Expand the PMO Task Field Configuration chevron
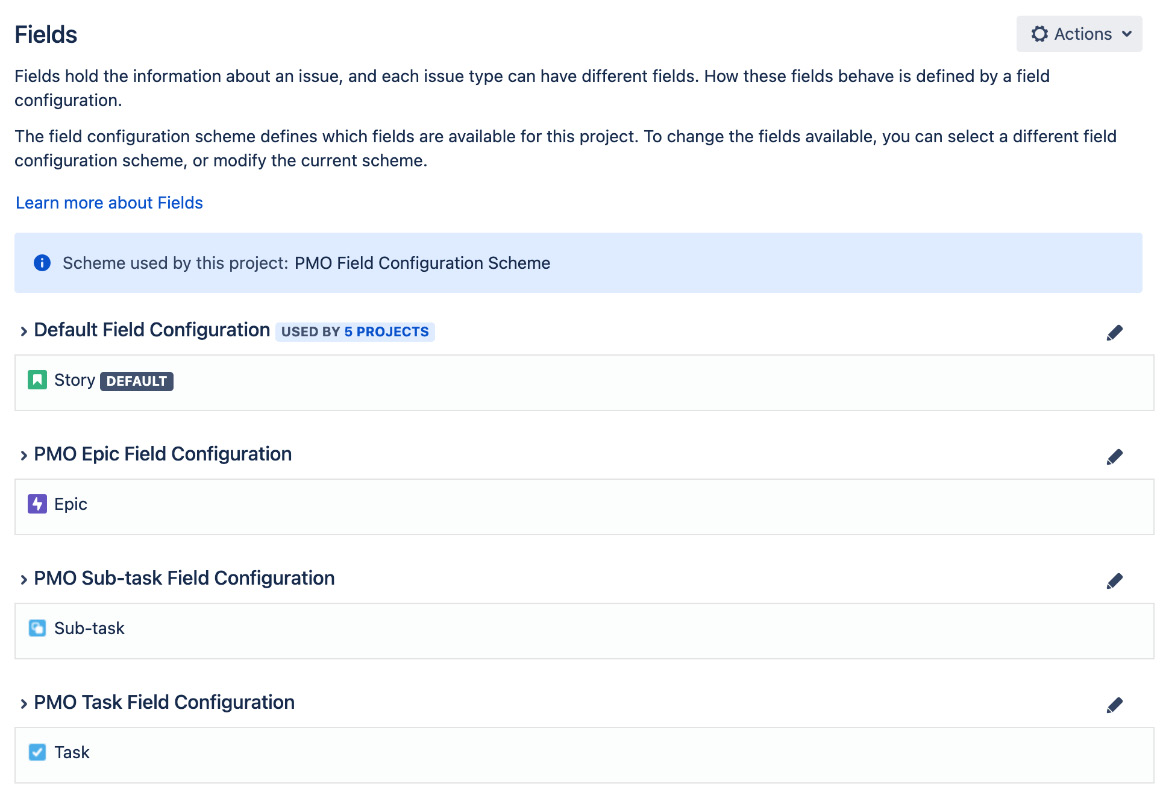This screenshot has width=1163, height=798. pyautogui.click(x=23, y=703)
